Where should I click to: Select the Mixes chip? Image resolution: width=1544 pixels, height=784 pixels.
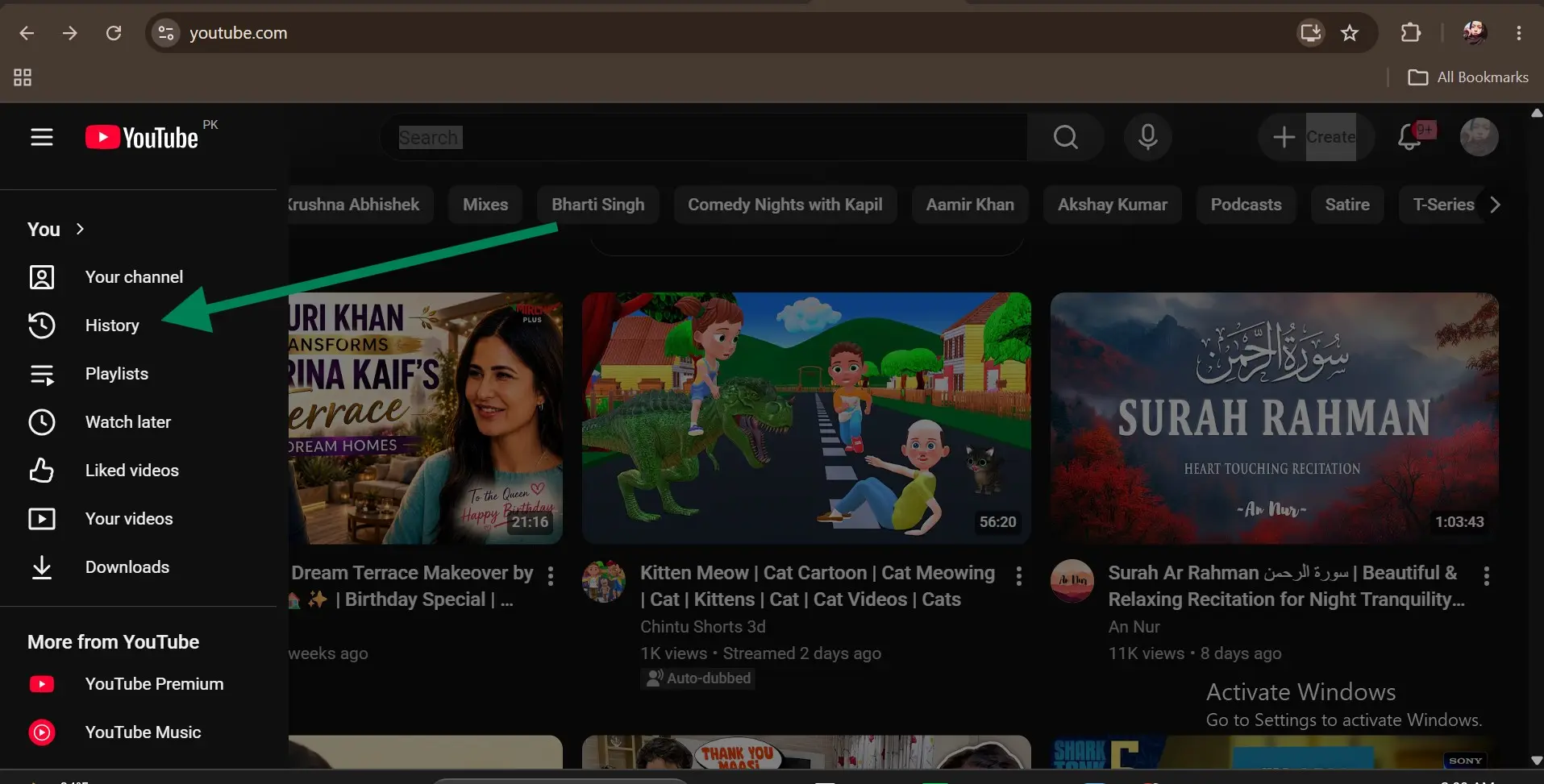(485, 205)
